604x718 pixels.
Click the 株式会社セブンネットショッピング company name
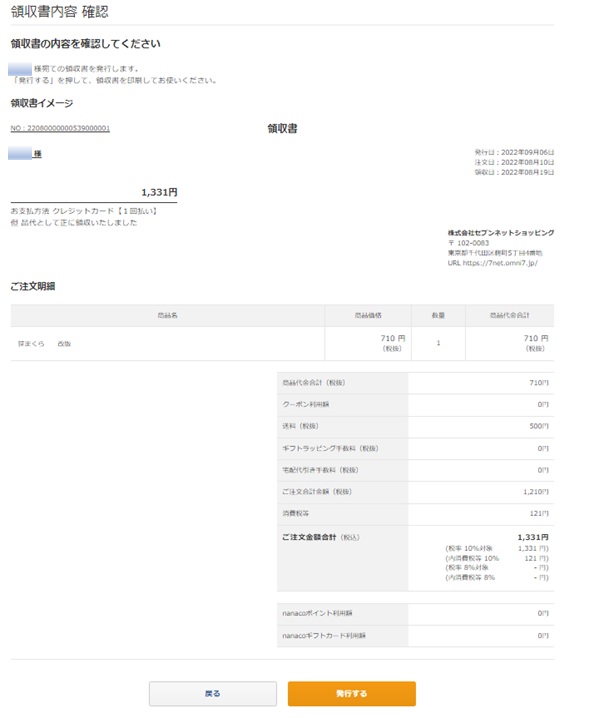coord(501,232)
